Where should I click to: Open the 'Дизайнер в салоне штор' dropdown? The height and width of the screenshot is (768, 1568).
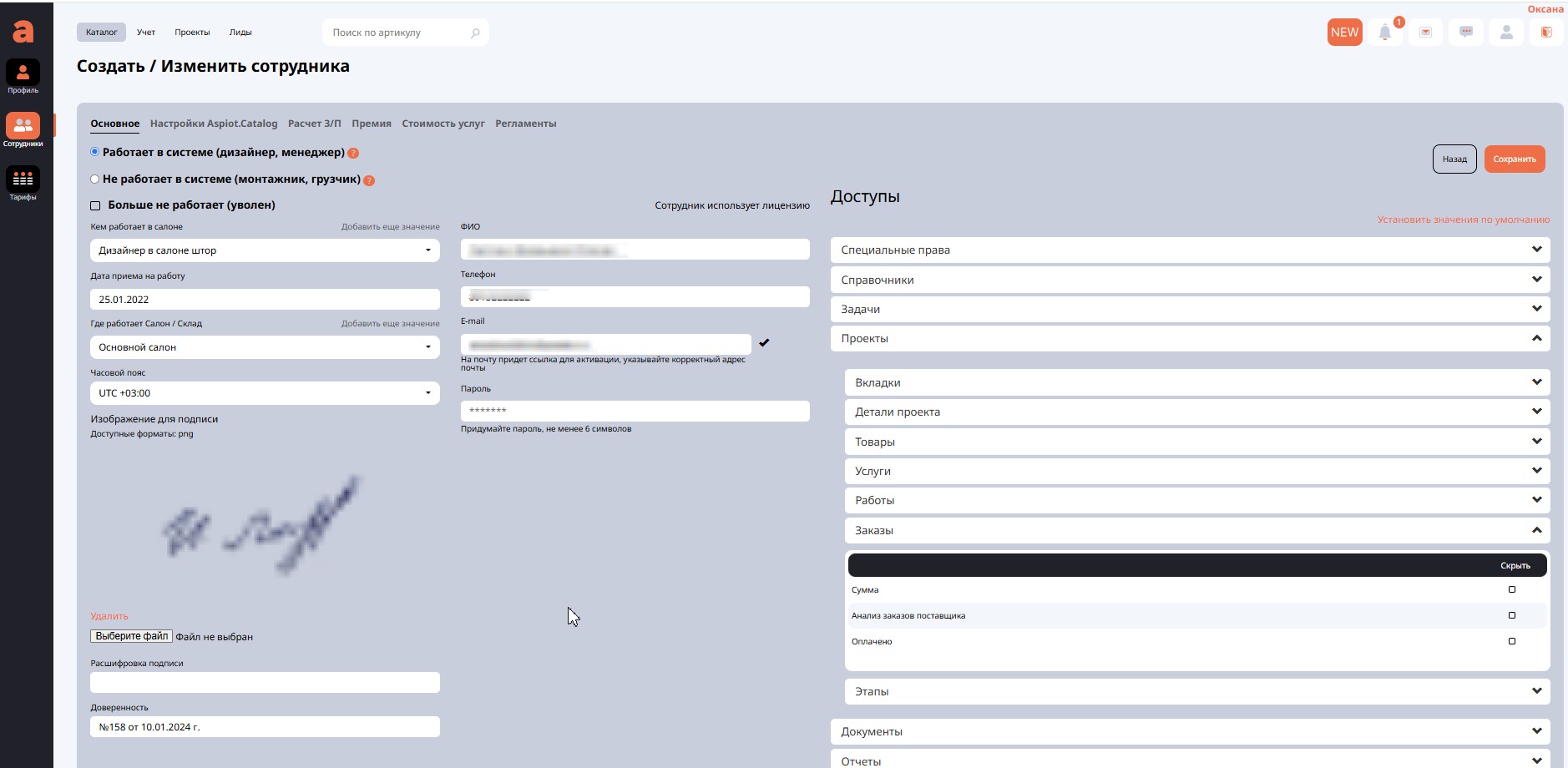pos(265,250)
